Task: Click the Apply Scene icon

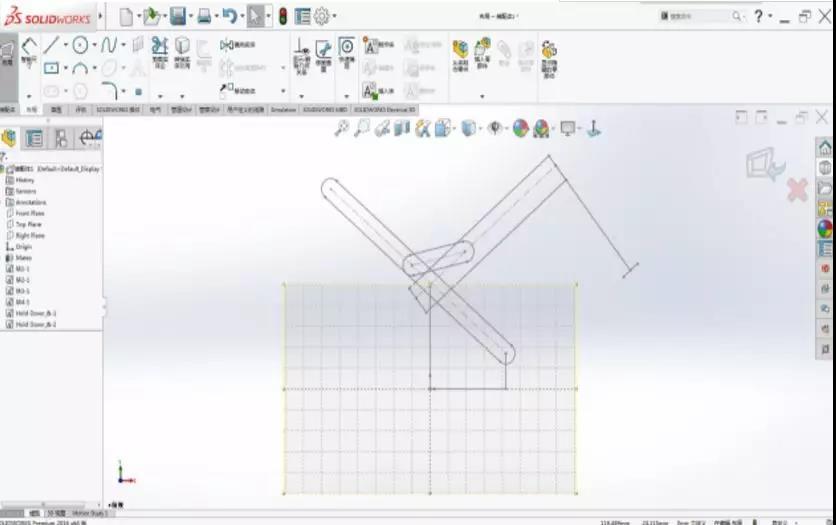Action: [541, 128]
